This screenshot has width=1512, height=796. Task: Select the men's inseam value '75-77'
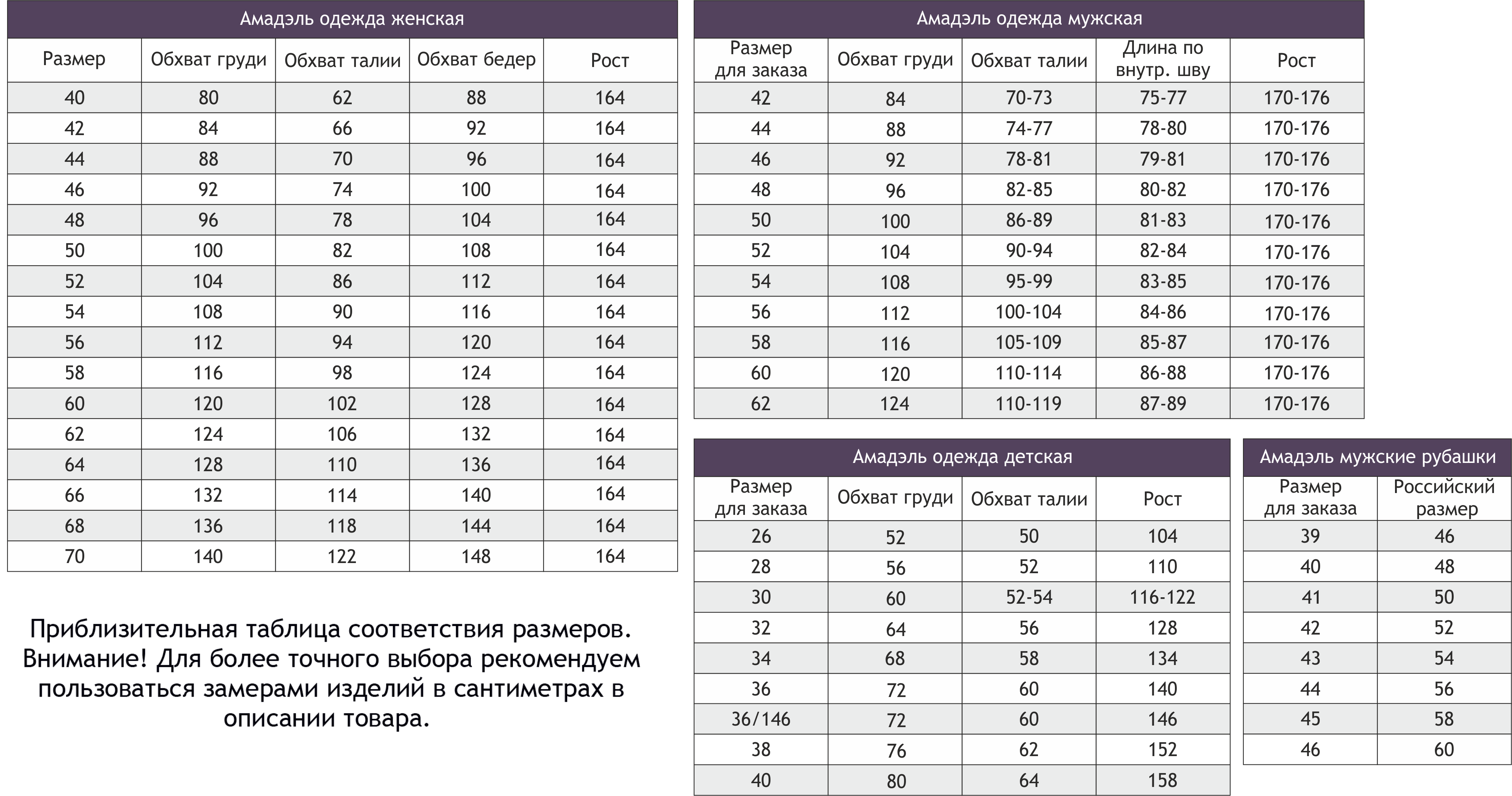pos(1163,97)
